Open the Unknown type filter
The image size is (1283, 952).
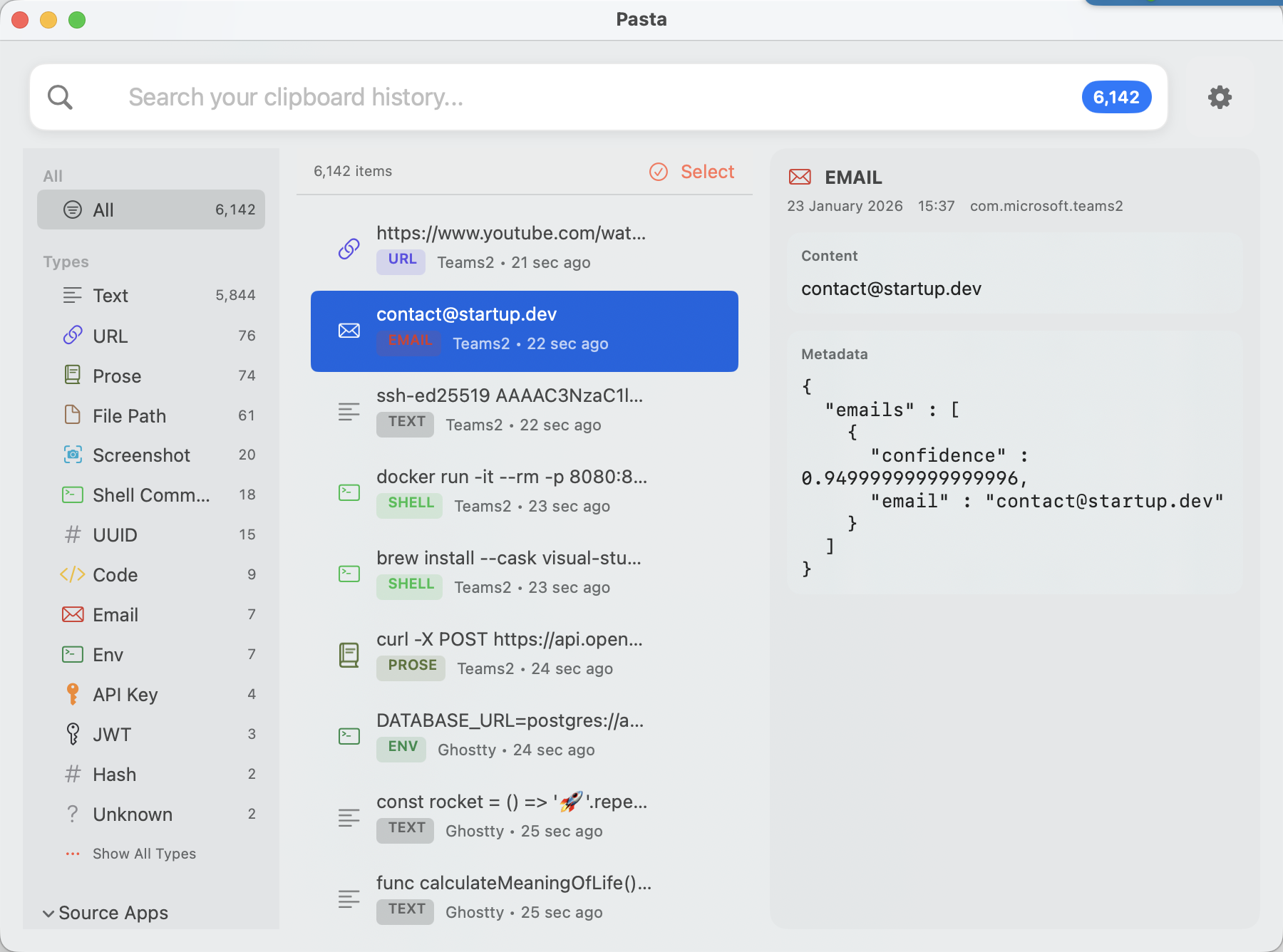(x=133, y=814)
